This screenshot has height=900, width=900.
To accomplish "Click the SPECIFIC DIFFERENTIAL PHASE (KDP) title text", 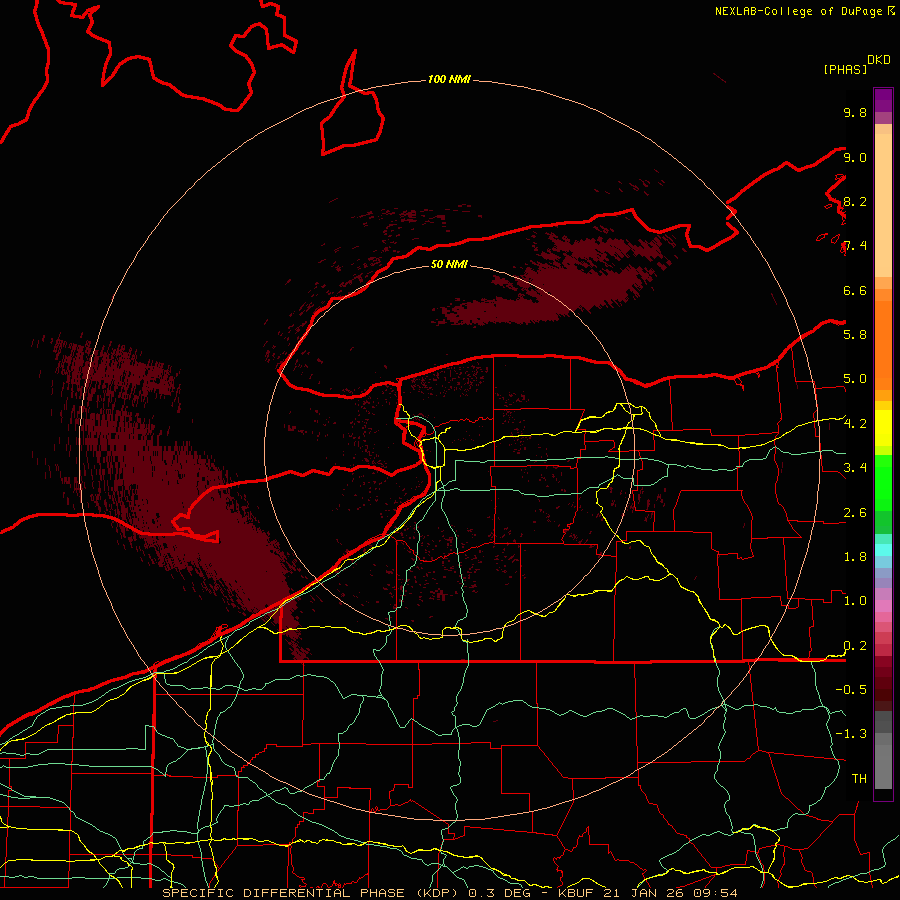I will 312,893.
